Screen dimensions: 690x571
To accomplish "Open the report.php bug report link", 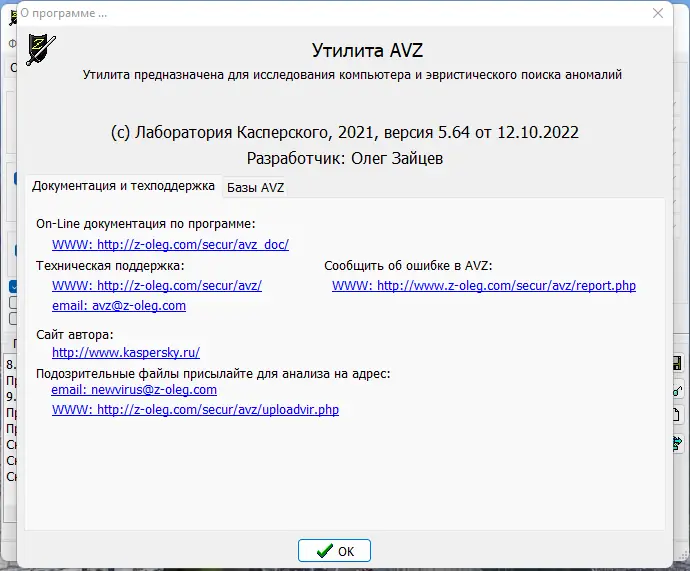I will pyautogui.click(x=484, y=286).
